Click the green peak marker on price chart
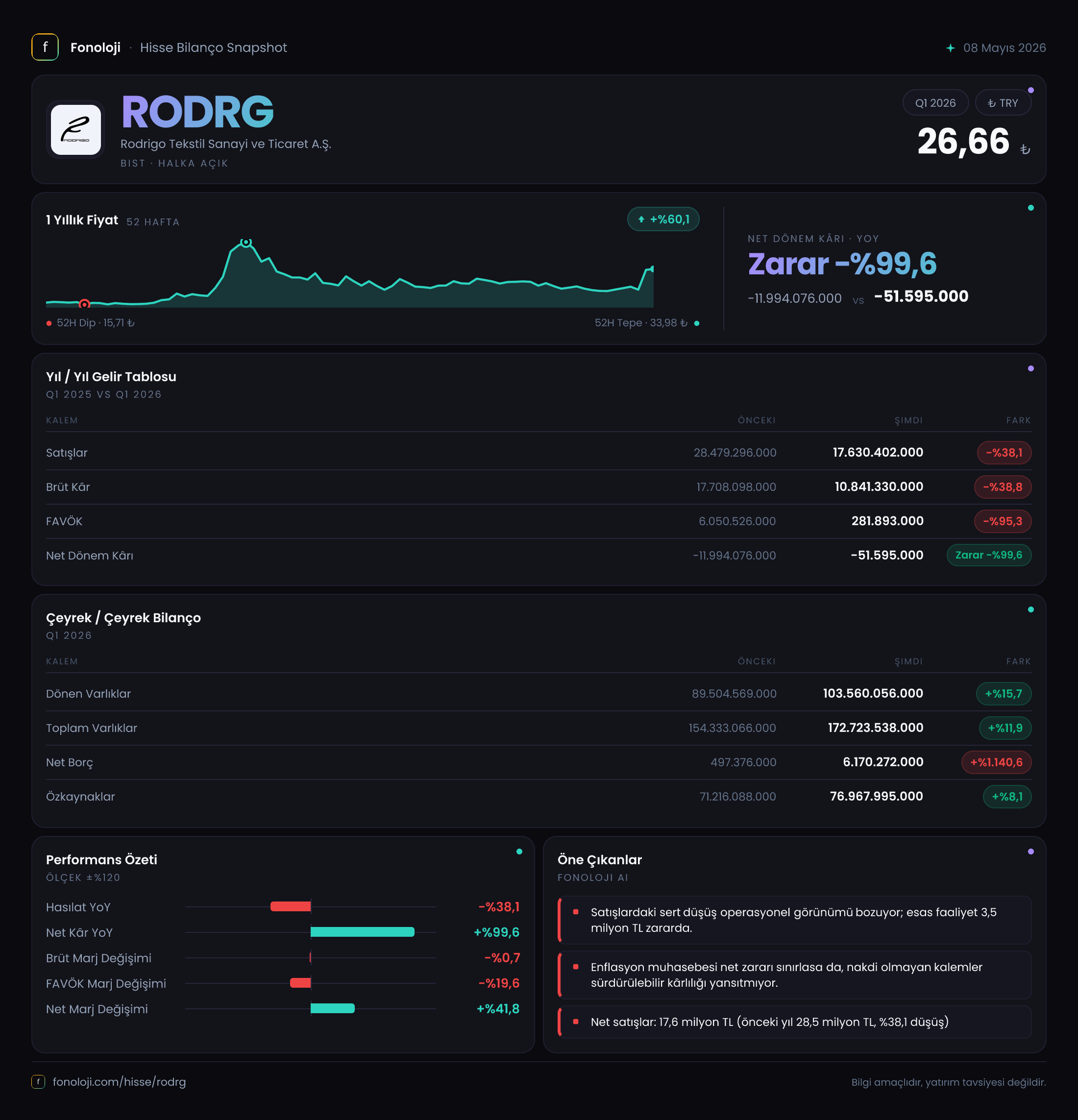The height and width of the screenshot is (1120, 1078). pos(246,243)
